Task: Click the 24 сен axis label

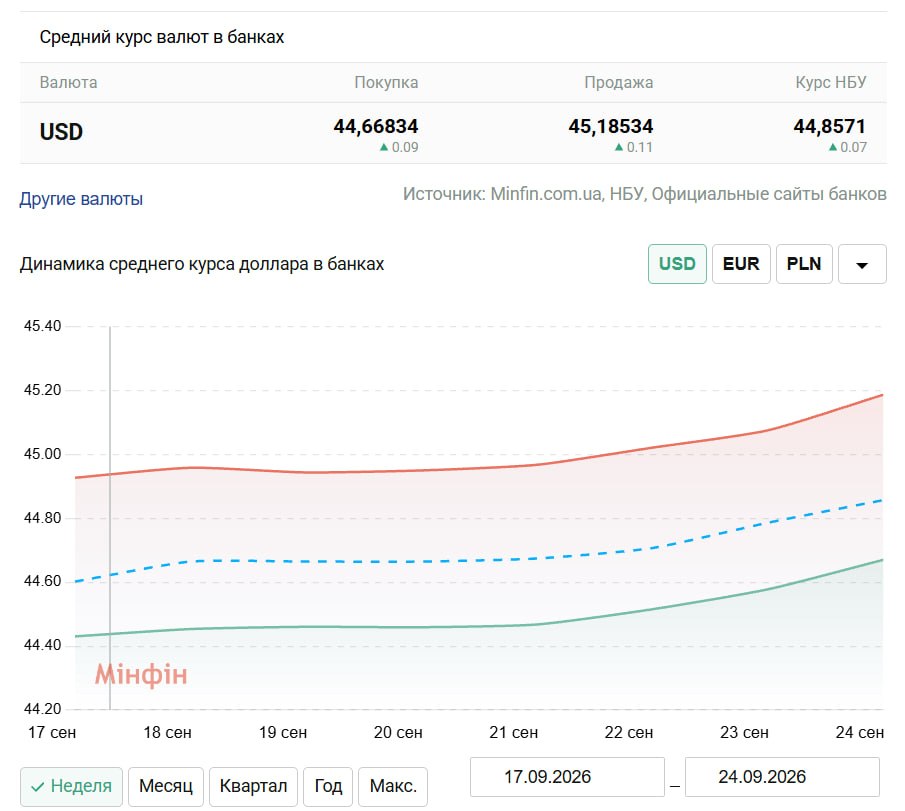Action: point(859,732)
